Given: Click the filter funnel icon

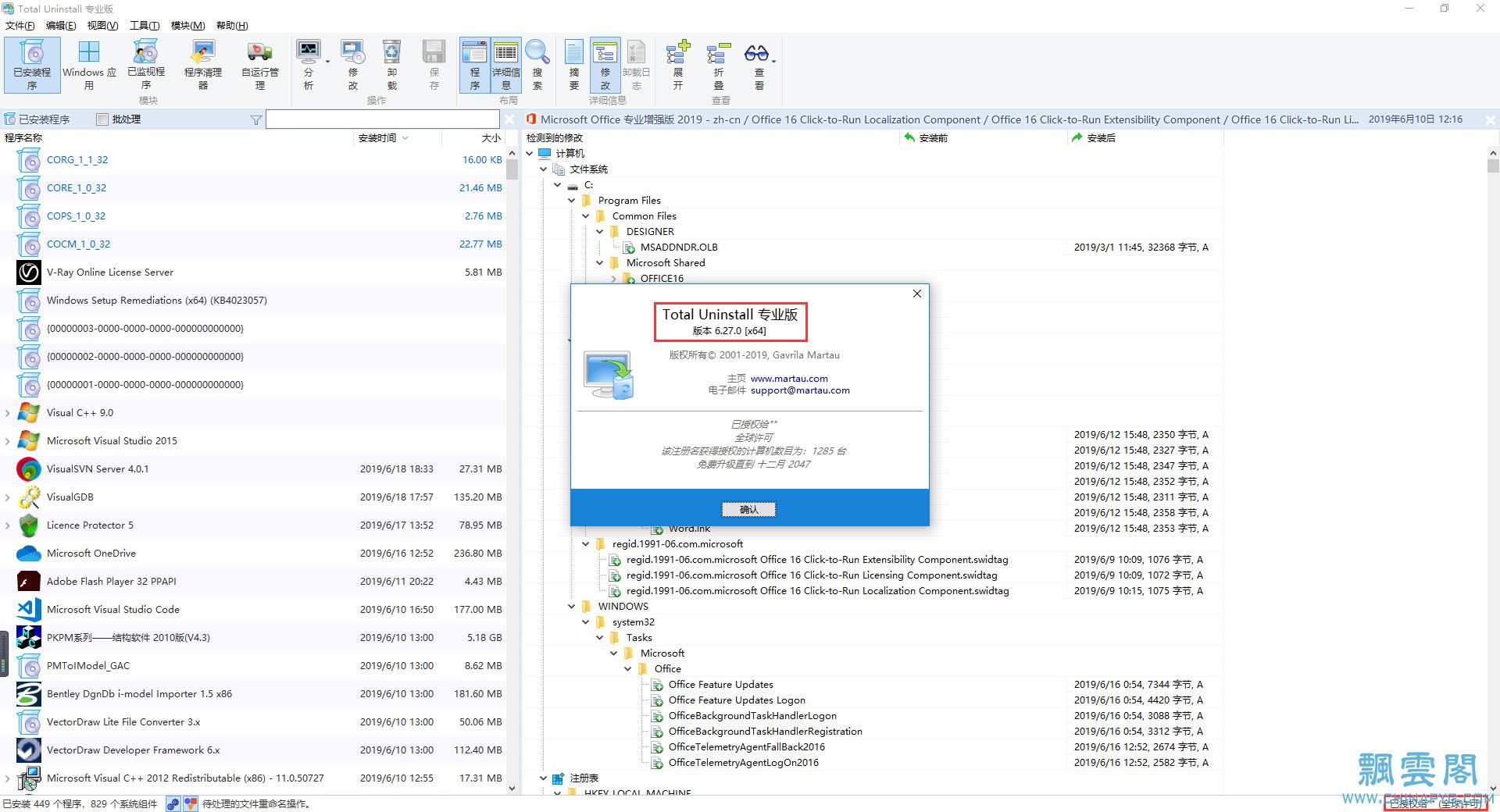Looking at the screenshot, I should pyautogui.click(x=256, y=119).
